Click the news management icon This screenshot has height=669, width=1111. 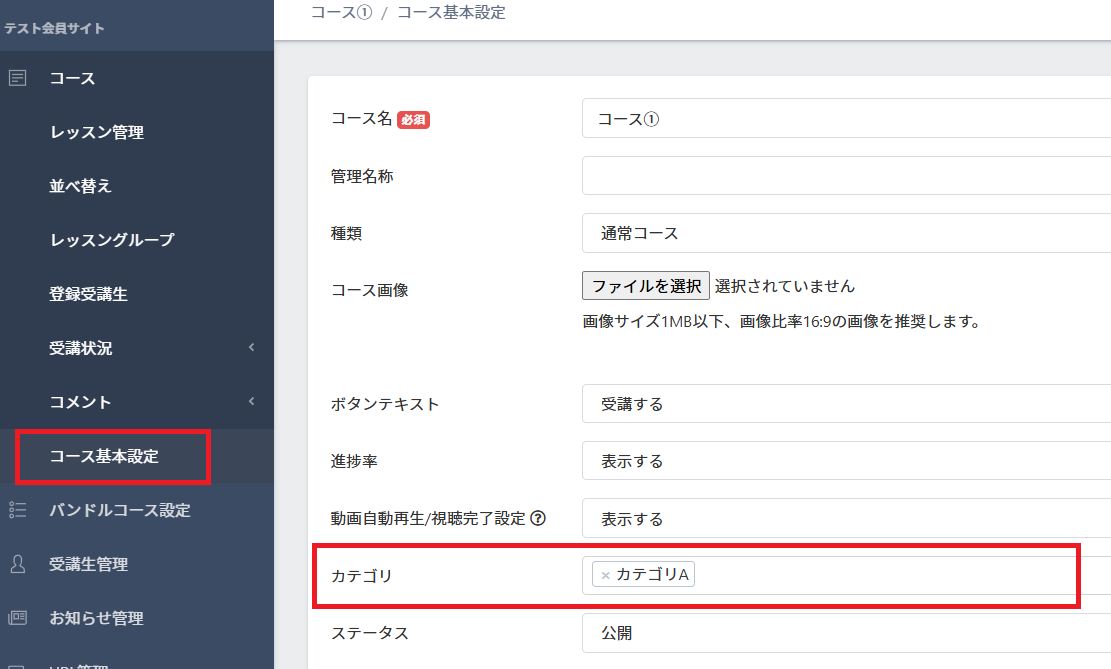point(17,618)
